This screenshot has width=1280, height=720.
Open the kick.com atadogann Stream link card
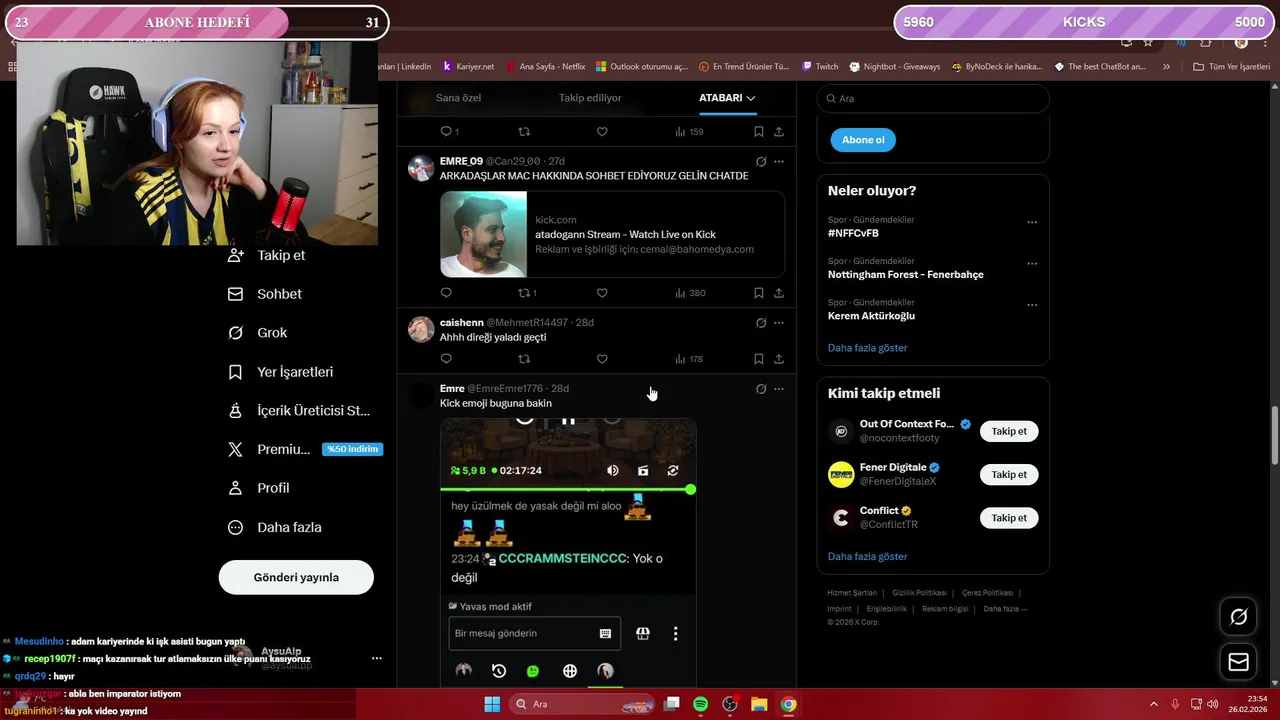coord(612,234)
